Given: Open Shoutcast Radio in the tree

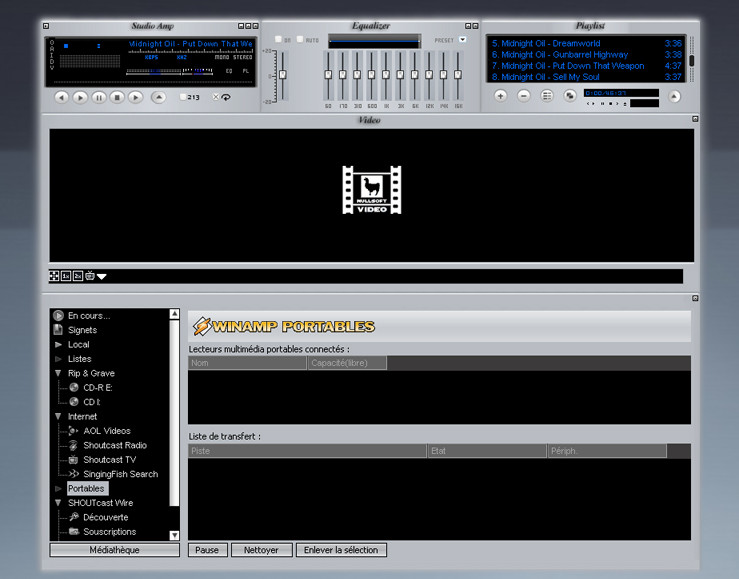Looking at the screenshot, I should (115, 445).
